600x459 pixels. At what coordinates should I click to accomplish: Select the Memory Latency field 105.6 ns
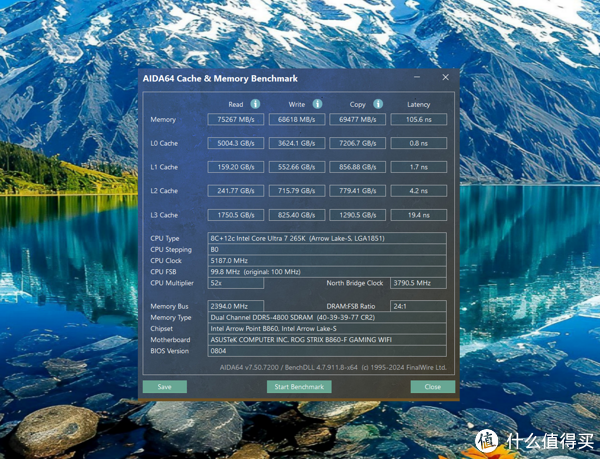(418, 119)
